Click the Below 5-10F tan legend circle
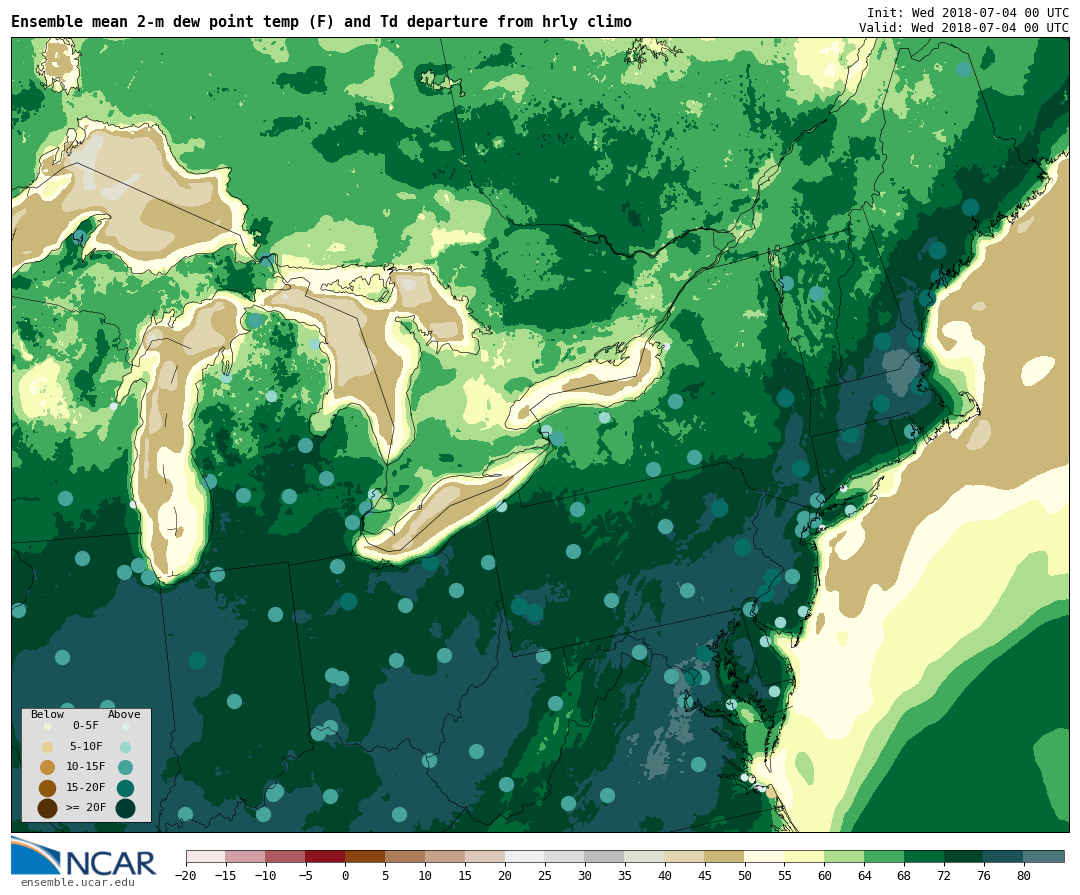Viewport: 1080px width, 895px height. click(x=47, y=747)
